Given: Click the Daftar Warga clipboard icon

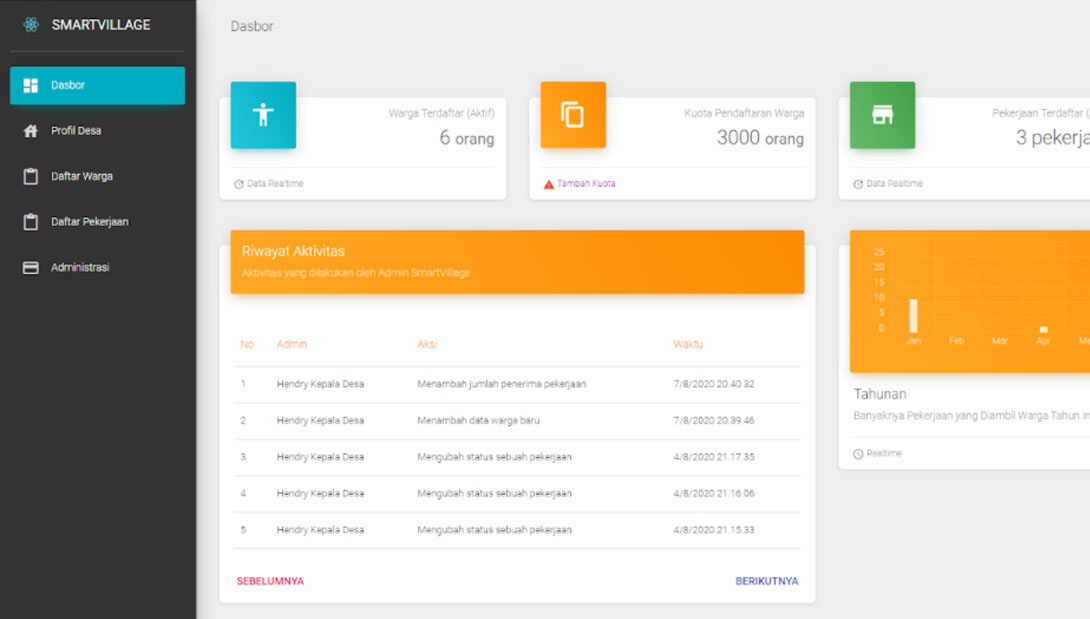Looking at the screenshot, I should pyautogui.click(x=31, y=176).
